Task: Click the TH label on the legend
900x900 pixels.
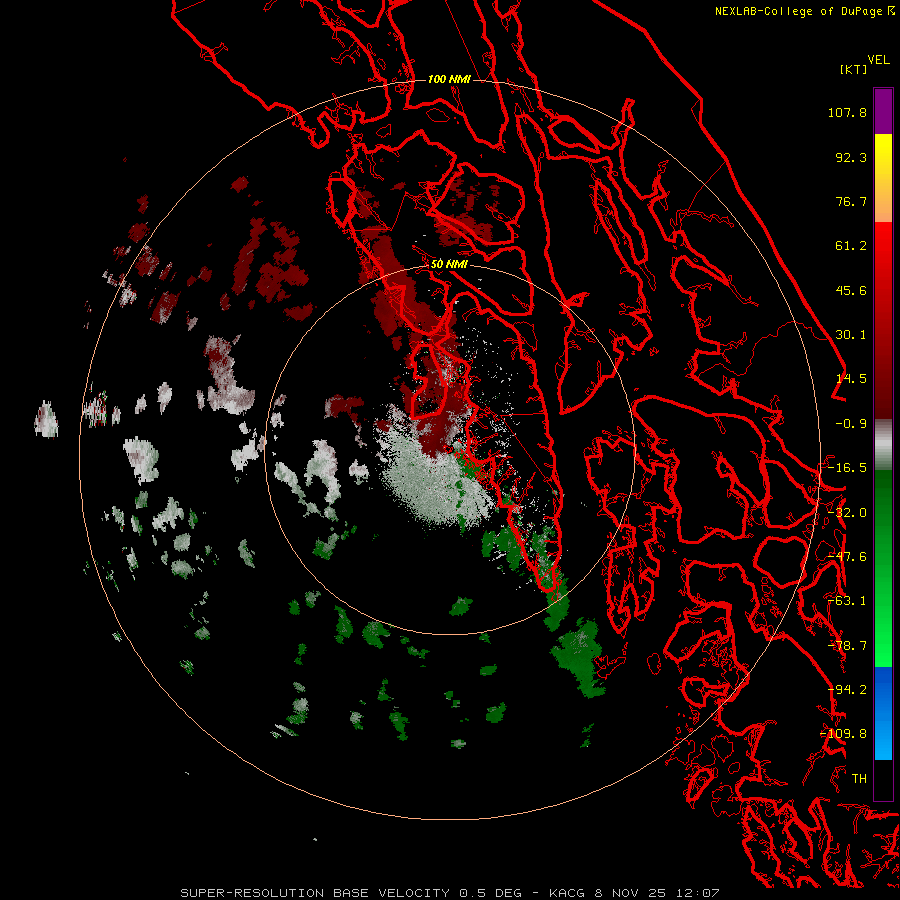Action: [859, 779]
